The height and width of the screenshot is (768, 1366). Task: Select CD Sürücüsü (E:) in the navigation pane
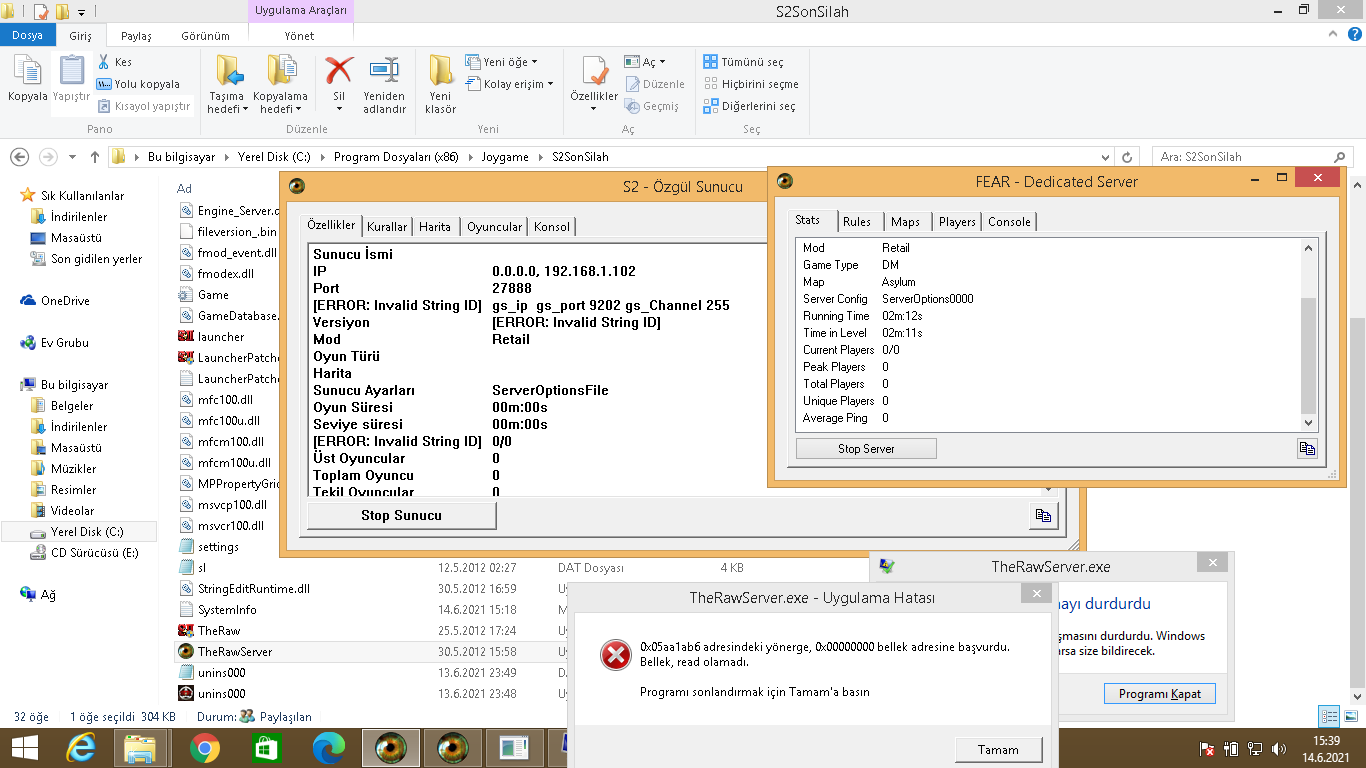pos(95,553)
